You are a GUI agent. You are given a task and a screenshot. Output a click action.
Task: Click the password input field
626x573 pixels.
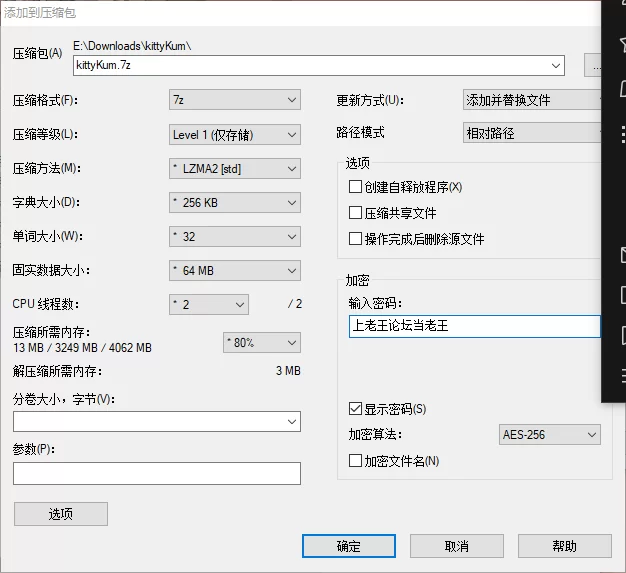point(475,326)
